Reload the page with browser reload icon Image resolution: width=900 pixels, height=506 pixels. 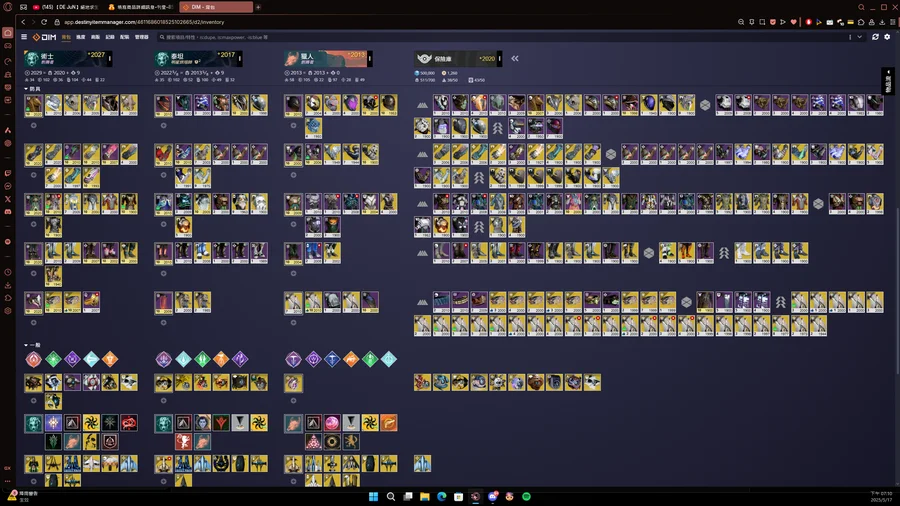(44, 22)
